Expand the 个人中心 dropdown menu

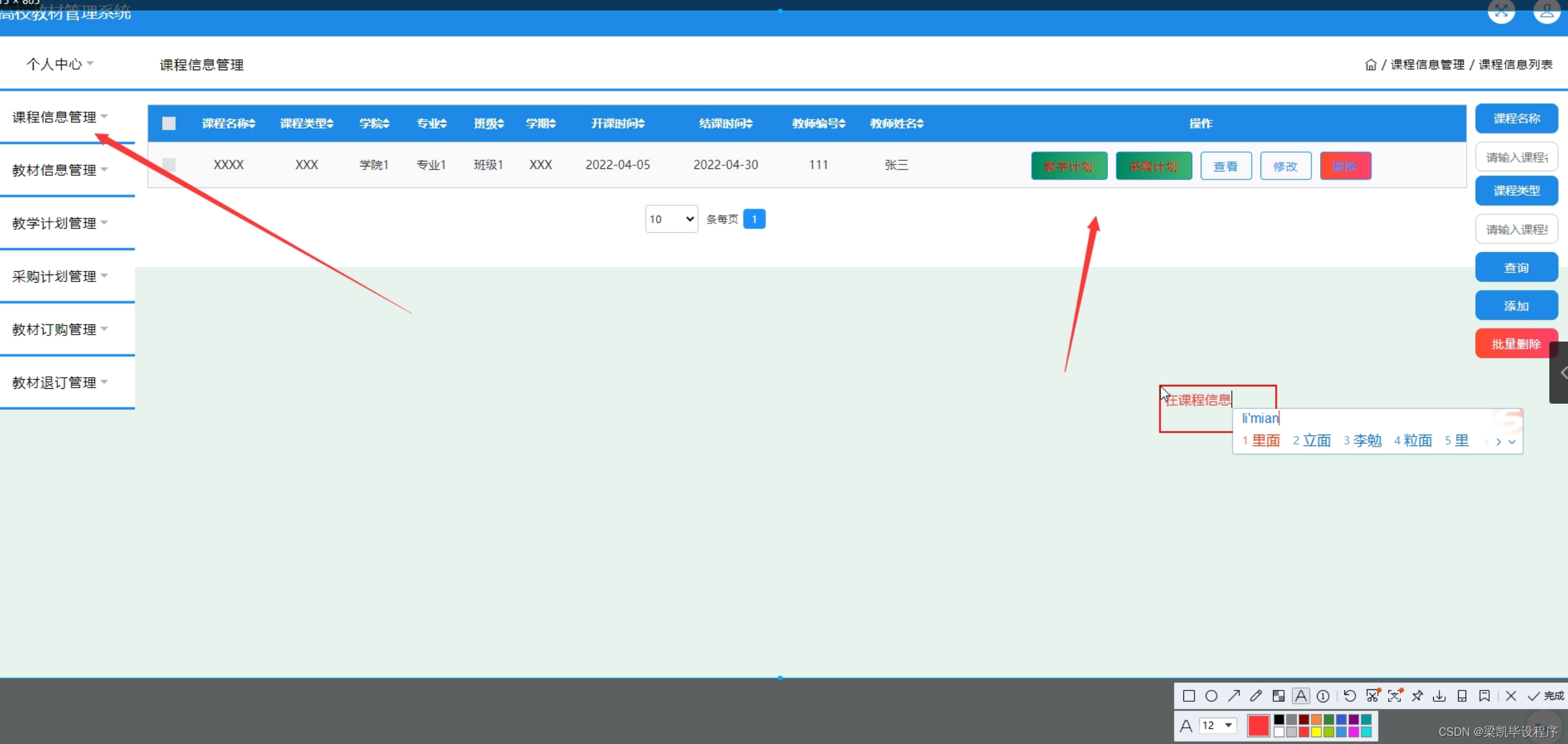point(60,64)
